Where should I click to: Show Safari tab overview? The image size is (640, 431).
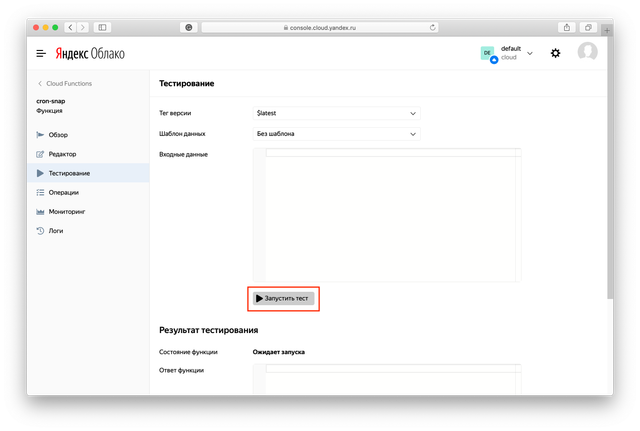[588, 27]
